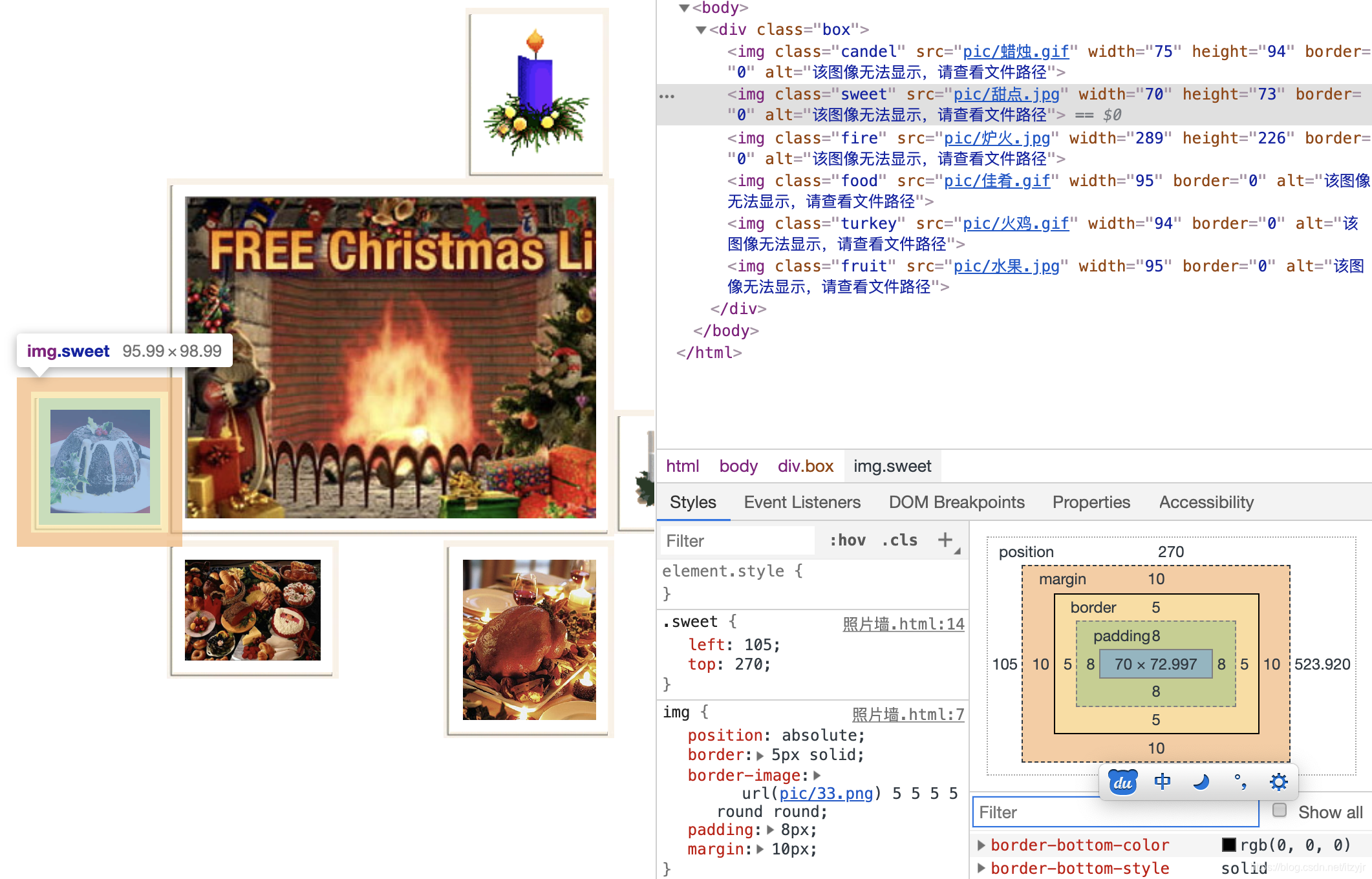
Task: Click the plus icon to add a new style rule
Action: click(x=945, y=540)
